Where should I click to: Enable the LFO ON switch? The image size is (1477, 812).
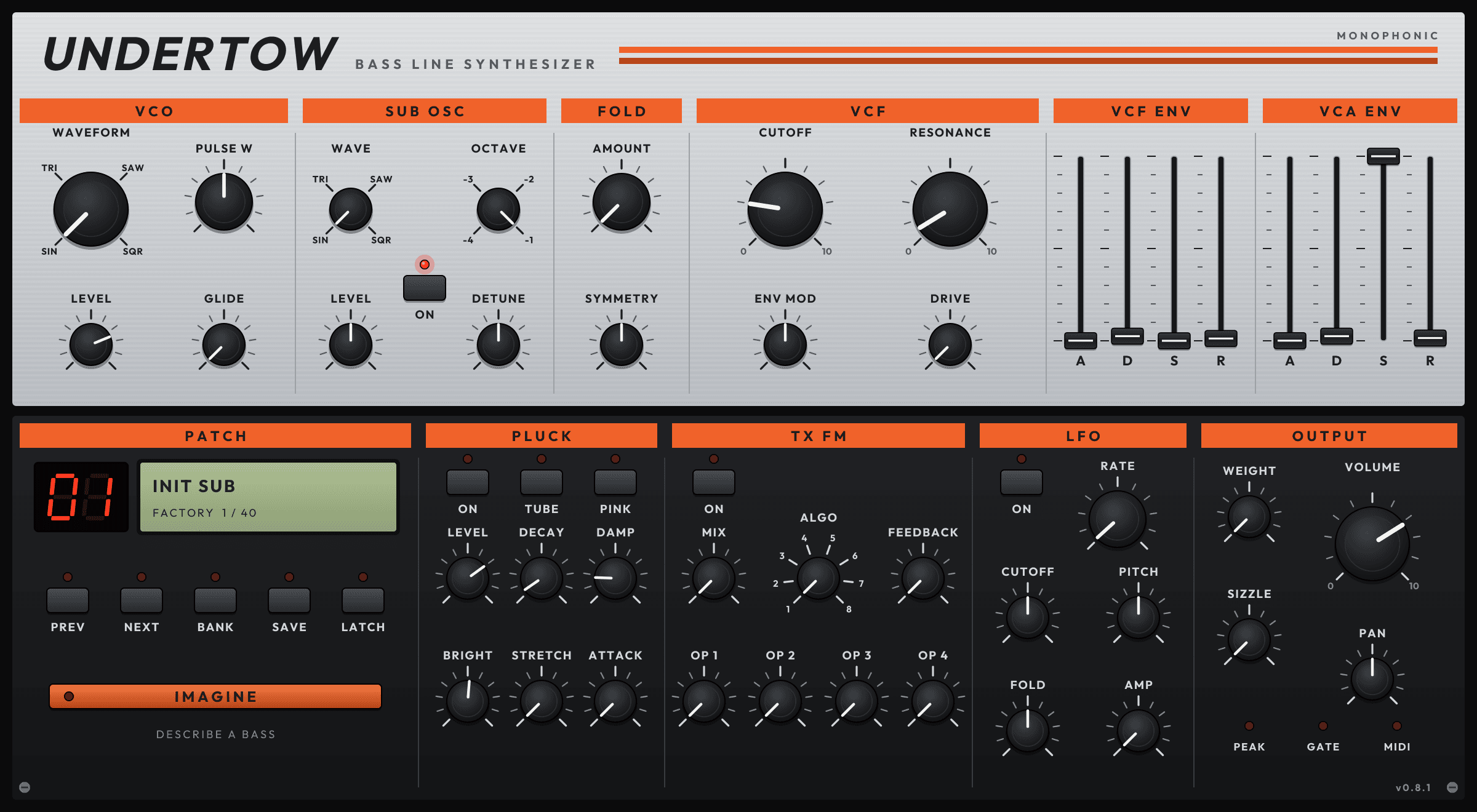click(1022, 482)
